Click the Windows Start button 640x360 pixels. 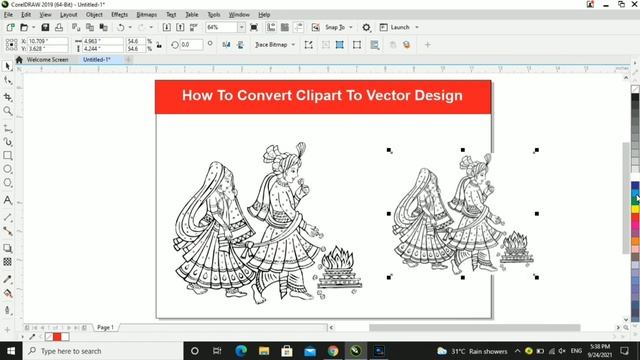click(x=11, y=351)
